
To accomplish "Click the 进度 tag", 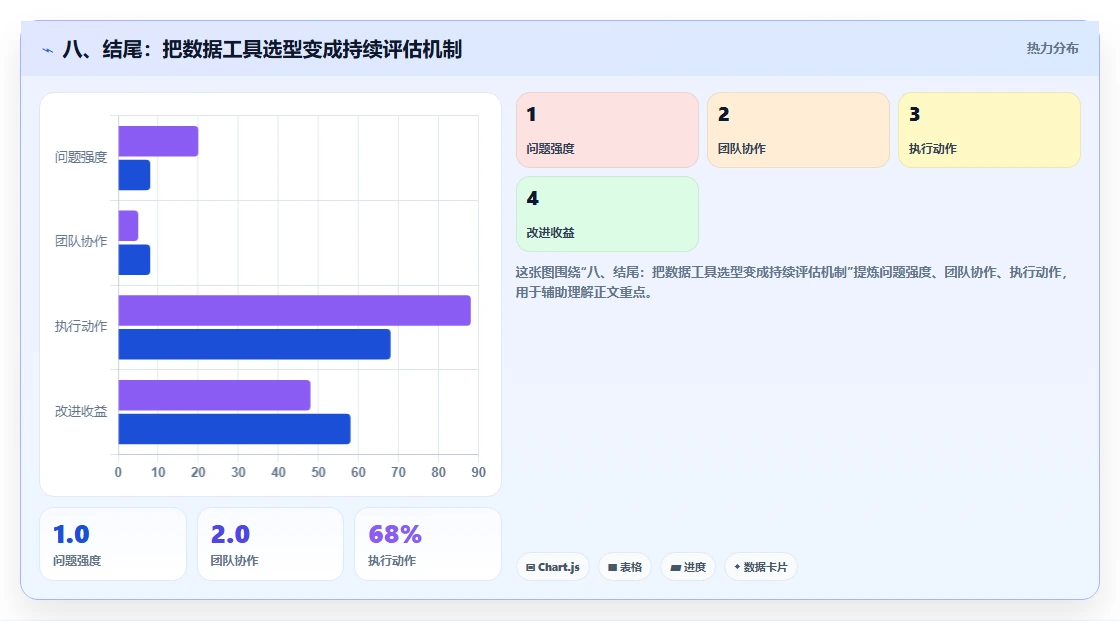I will click(688, 567).
